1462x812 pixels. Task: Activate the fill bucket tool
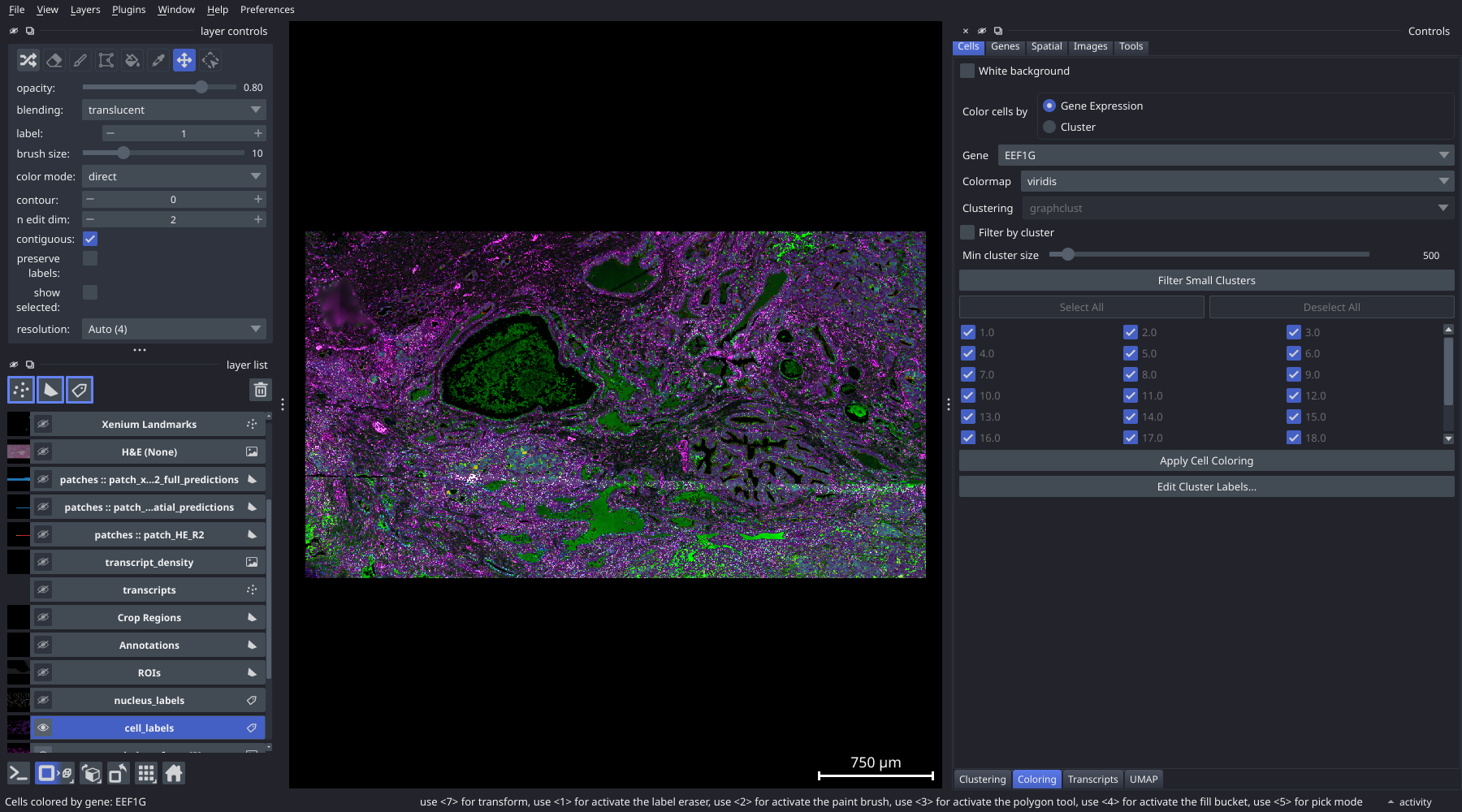132,60
